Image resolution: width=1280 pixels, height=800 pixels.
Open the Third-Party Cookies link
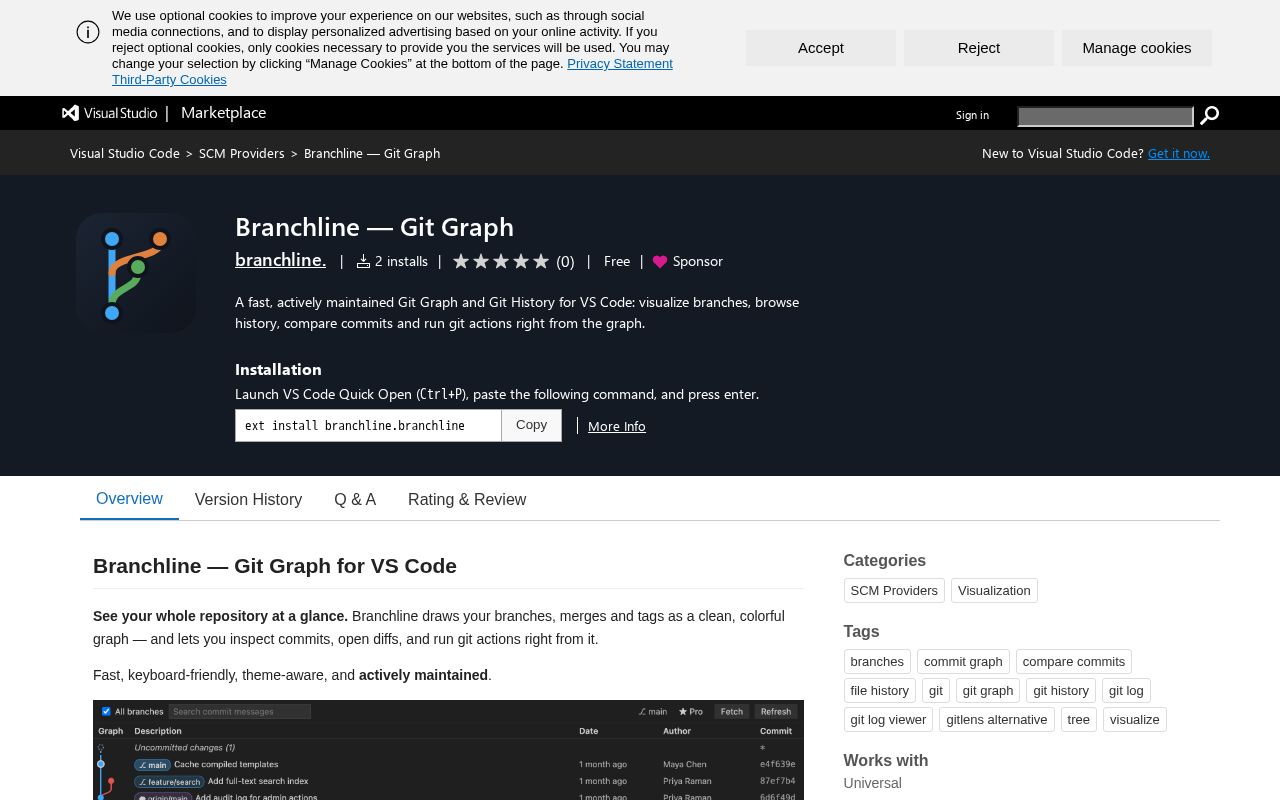click(169, 80)
